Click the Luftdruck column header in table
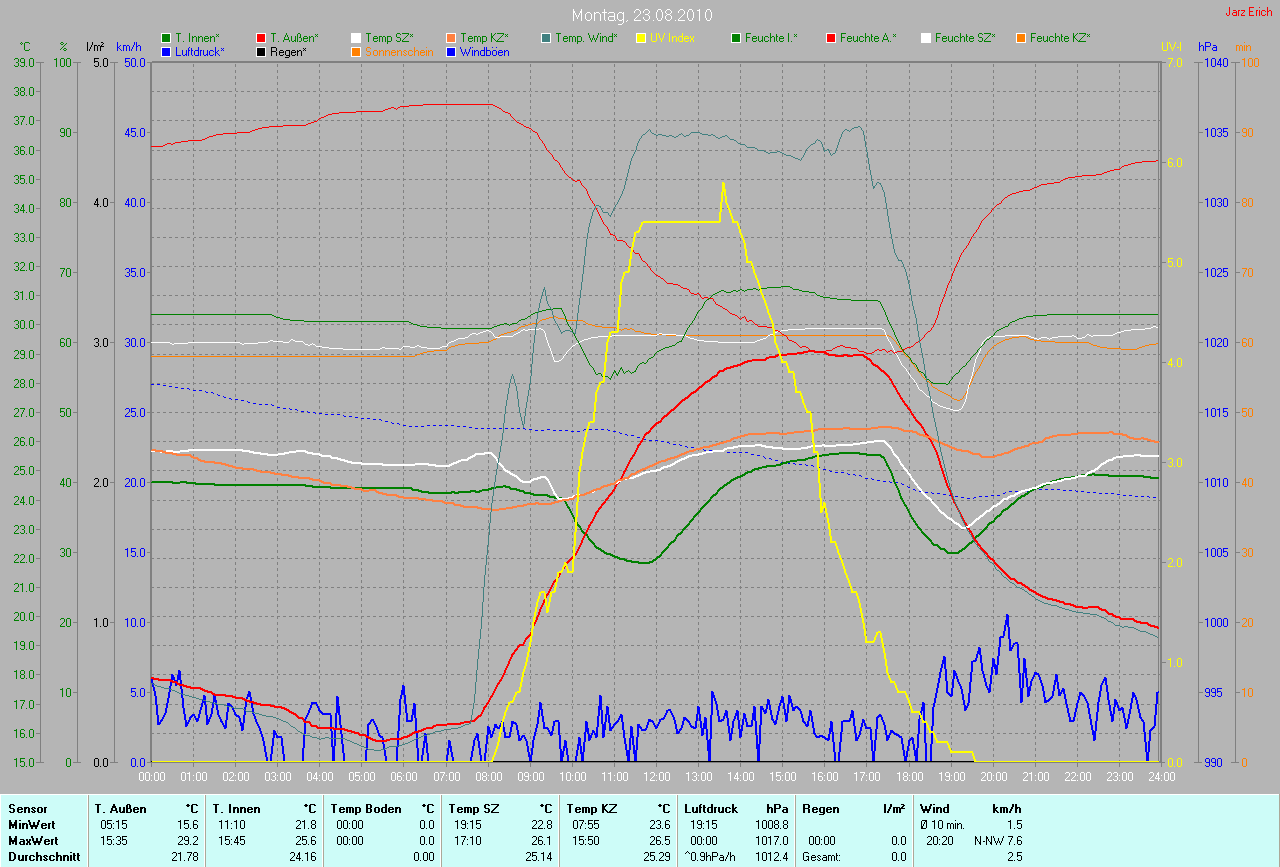The width and height of the screenshot is (1280, 867). tap(710, 808)
